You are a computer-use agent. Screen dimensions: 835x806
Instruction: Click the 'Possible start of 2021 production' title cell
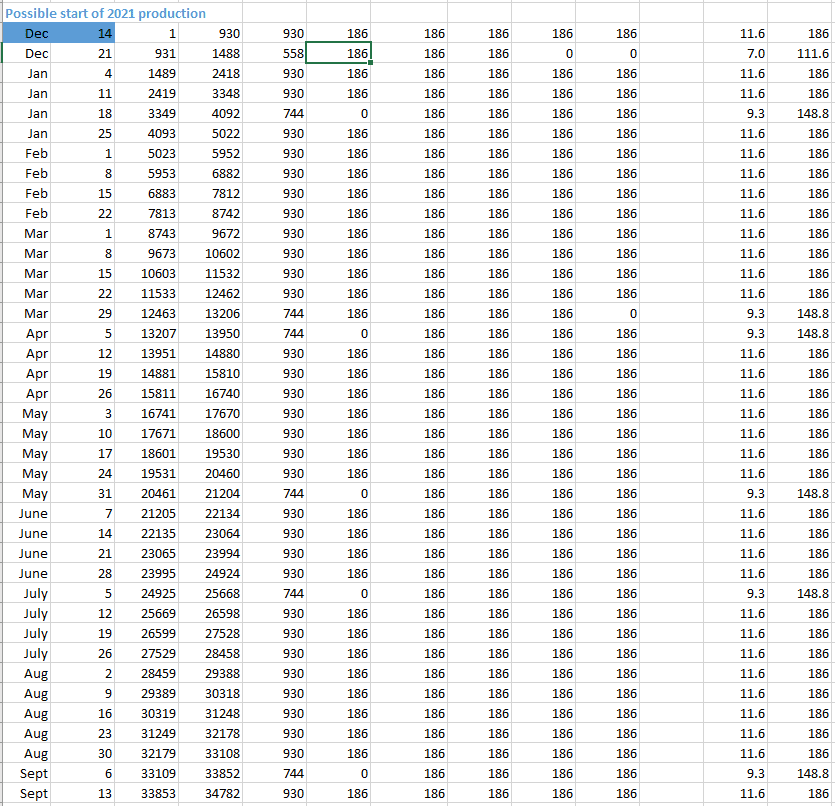point(105,13)
